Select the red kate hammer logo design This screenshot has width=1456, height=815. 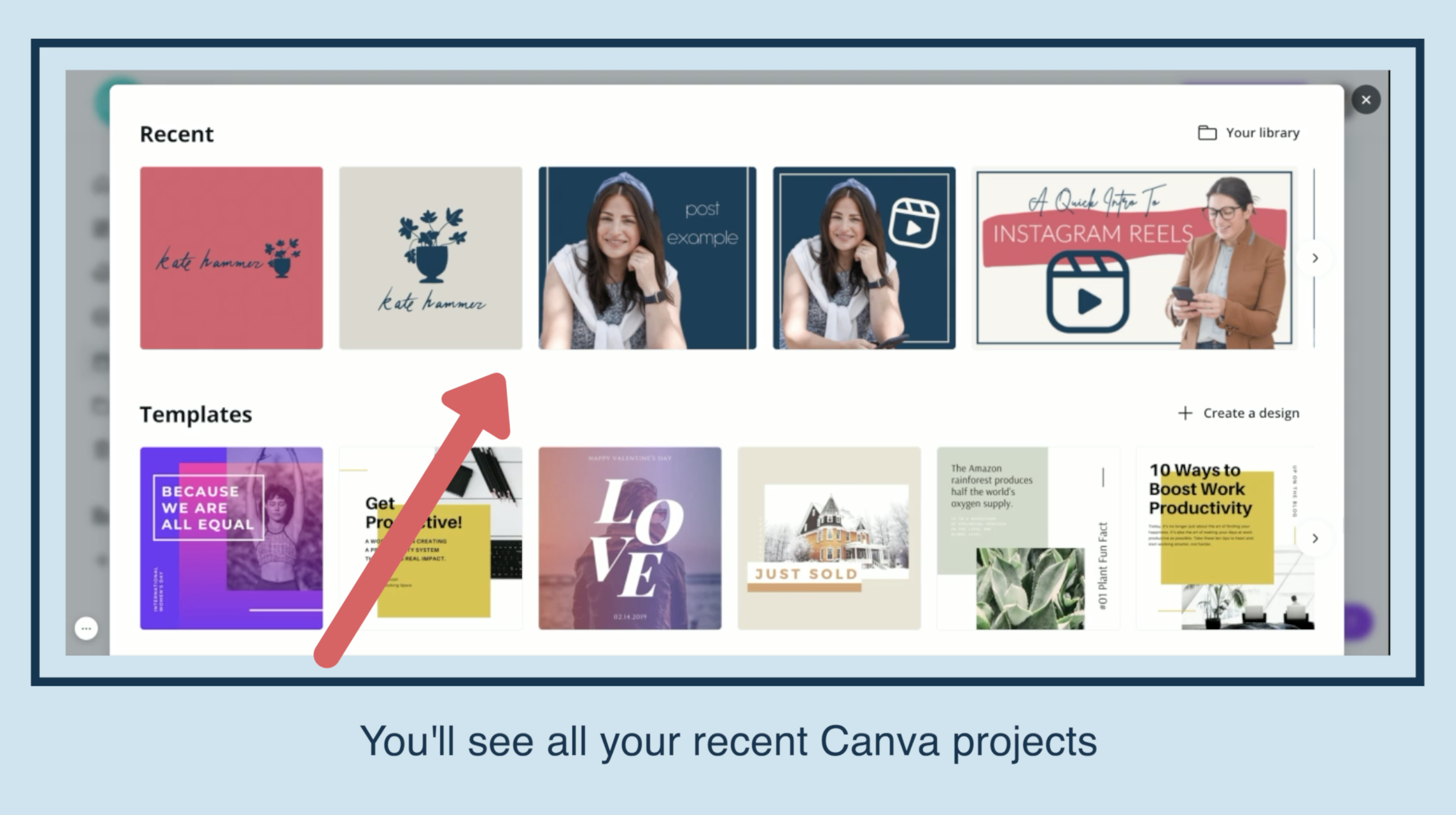[231, 258]
